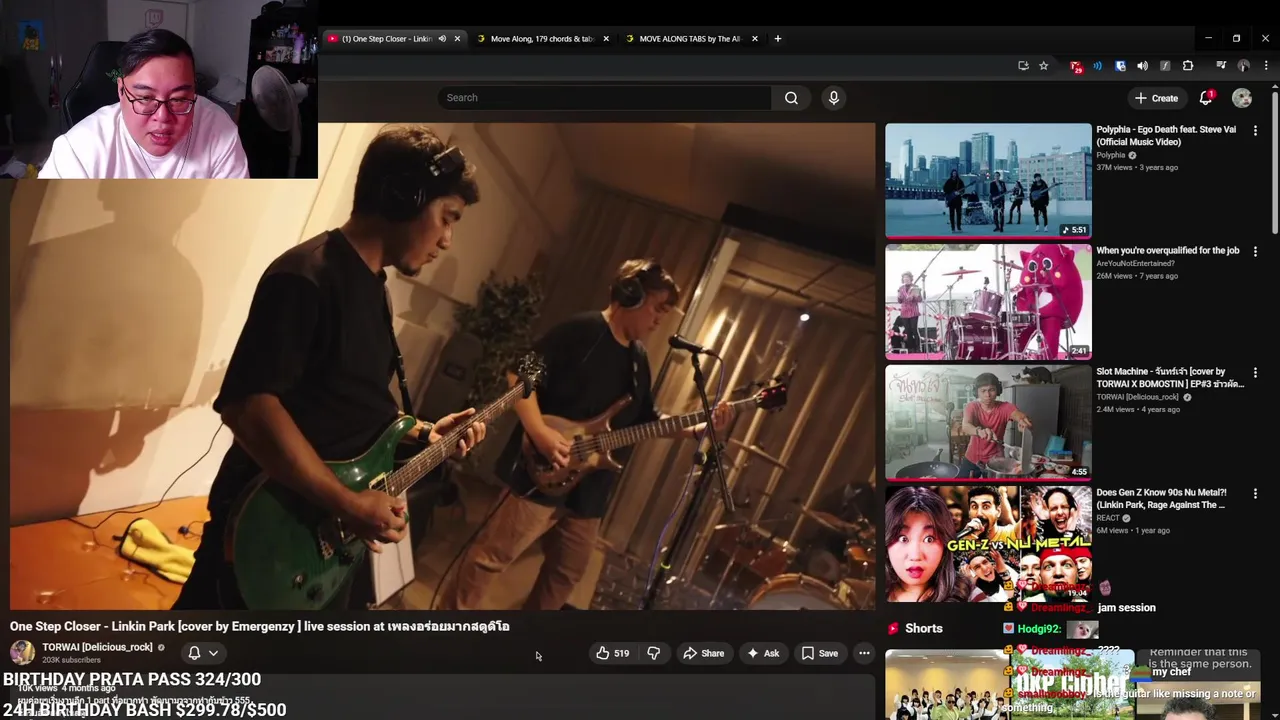Open YouTube notifications bell
The image size is (1280, 720).
pos(1206,98)
